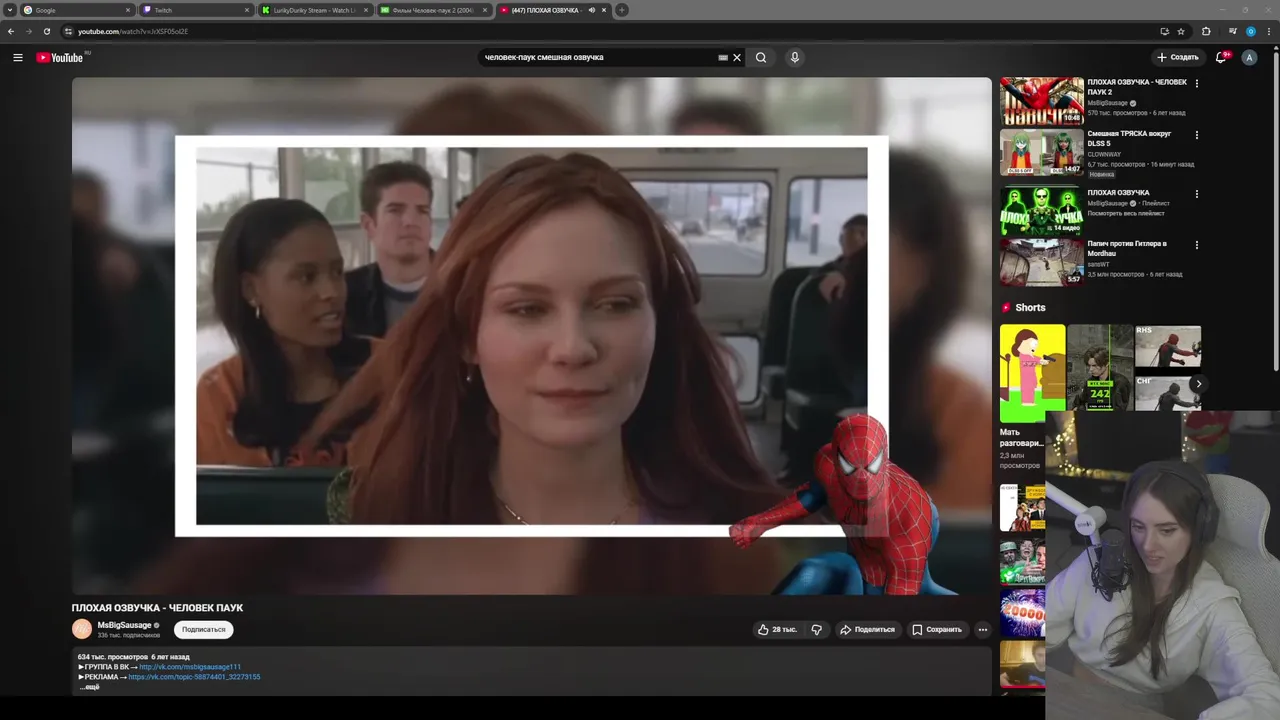The width and height of the screenshot is (1280, 720).
Task: Expand description with ...ещё
Action: (90, 687)
